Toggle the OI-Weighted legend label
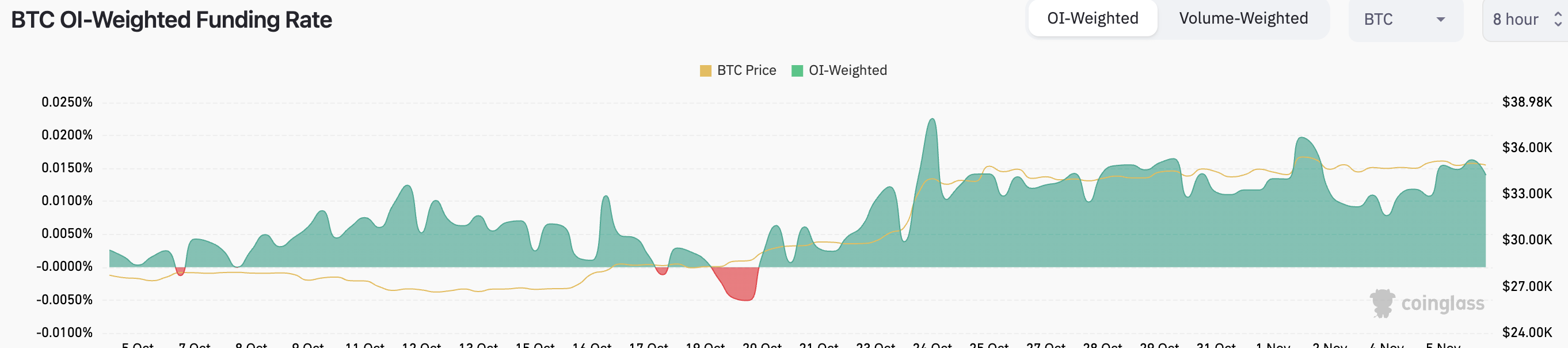Image resolution: width=1568 pixels, height=348 pixels. 847,71
